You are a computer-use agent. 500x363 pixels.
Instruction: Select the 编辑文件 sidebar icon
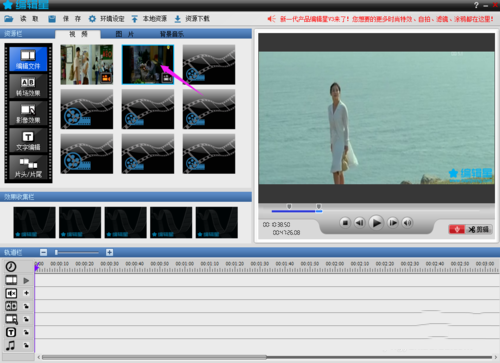coord(28,59)
